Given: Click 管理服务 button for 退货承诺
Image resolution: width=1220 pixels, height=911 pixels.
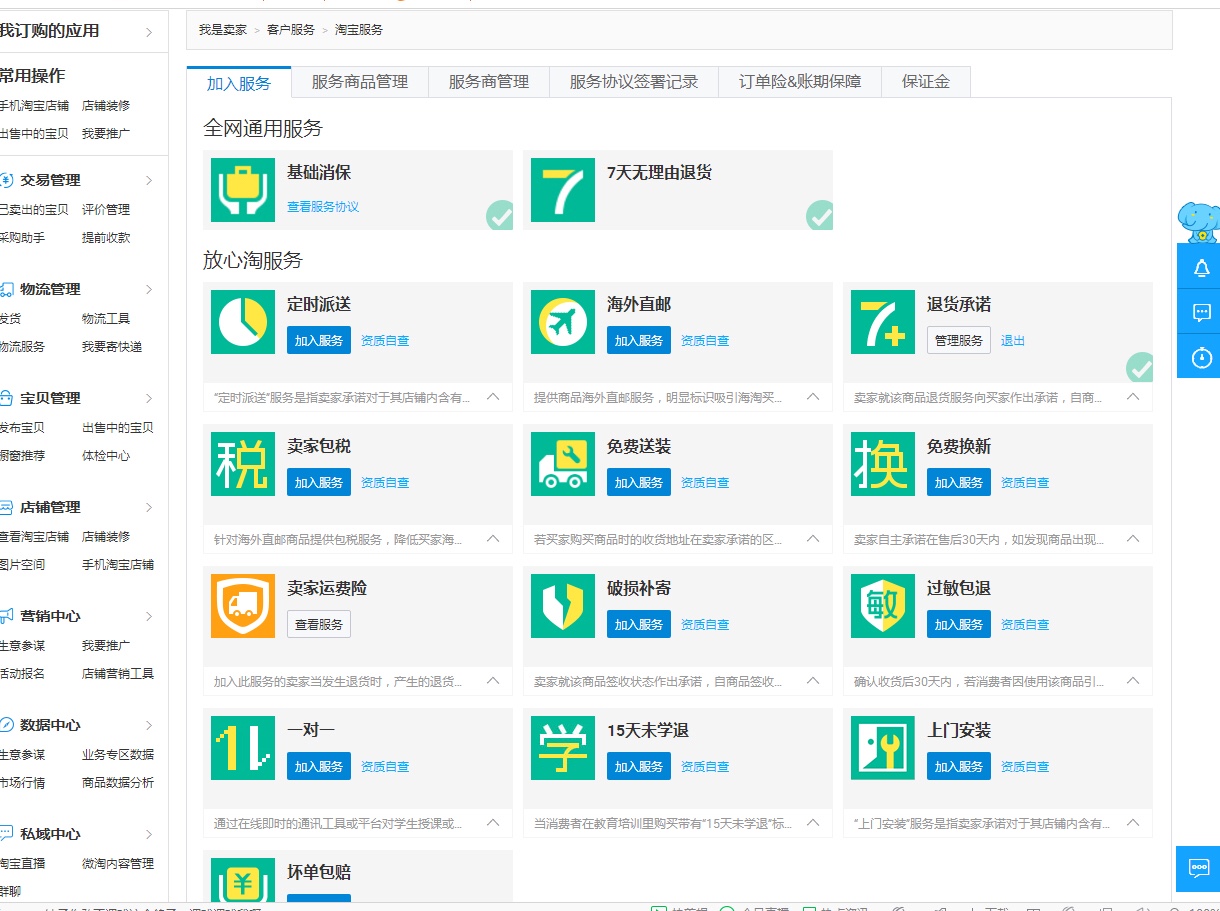Looking at the screenshot, I should 958,340.
